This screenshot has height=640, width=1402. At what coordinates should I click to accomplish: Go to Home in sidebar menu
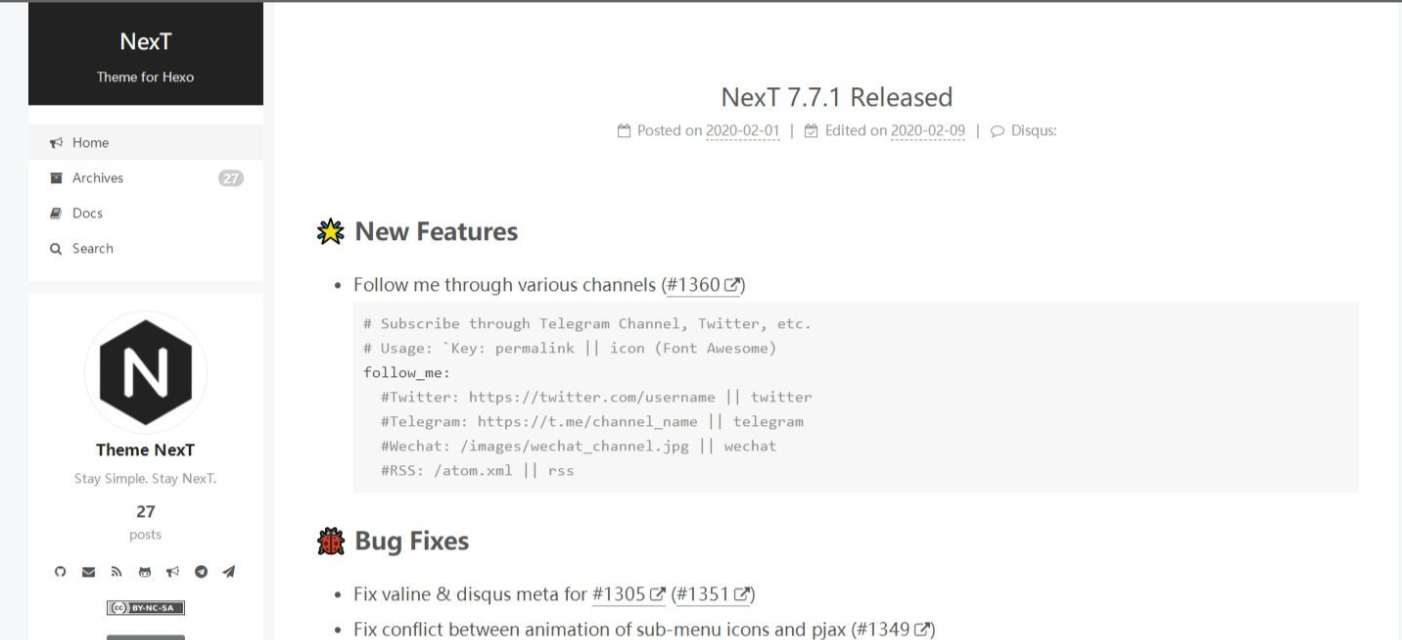(x=90, y=143)
